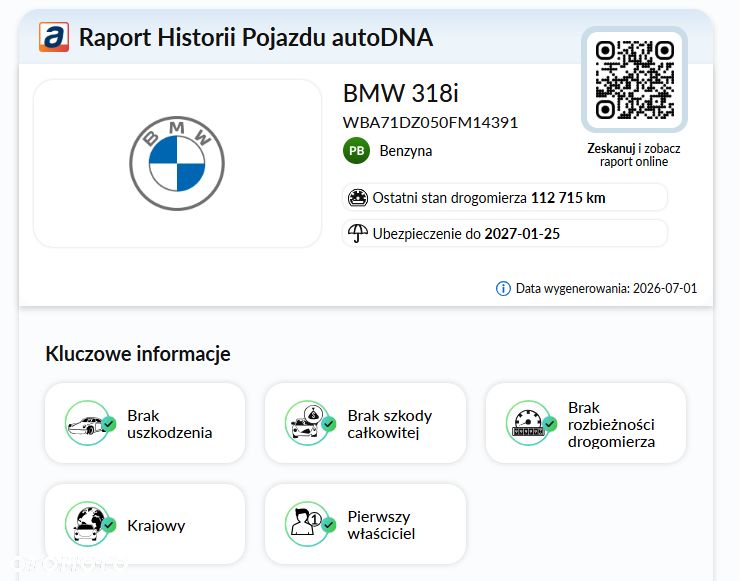Click the green PB fuel type icon
Image resolution: width=740 pixels, height=581 pixels.
[x=356, y=151]
